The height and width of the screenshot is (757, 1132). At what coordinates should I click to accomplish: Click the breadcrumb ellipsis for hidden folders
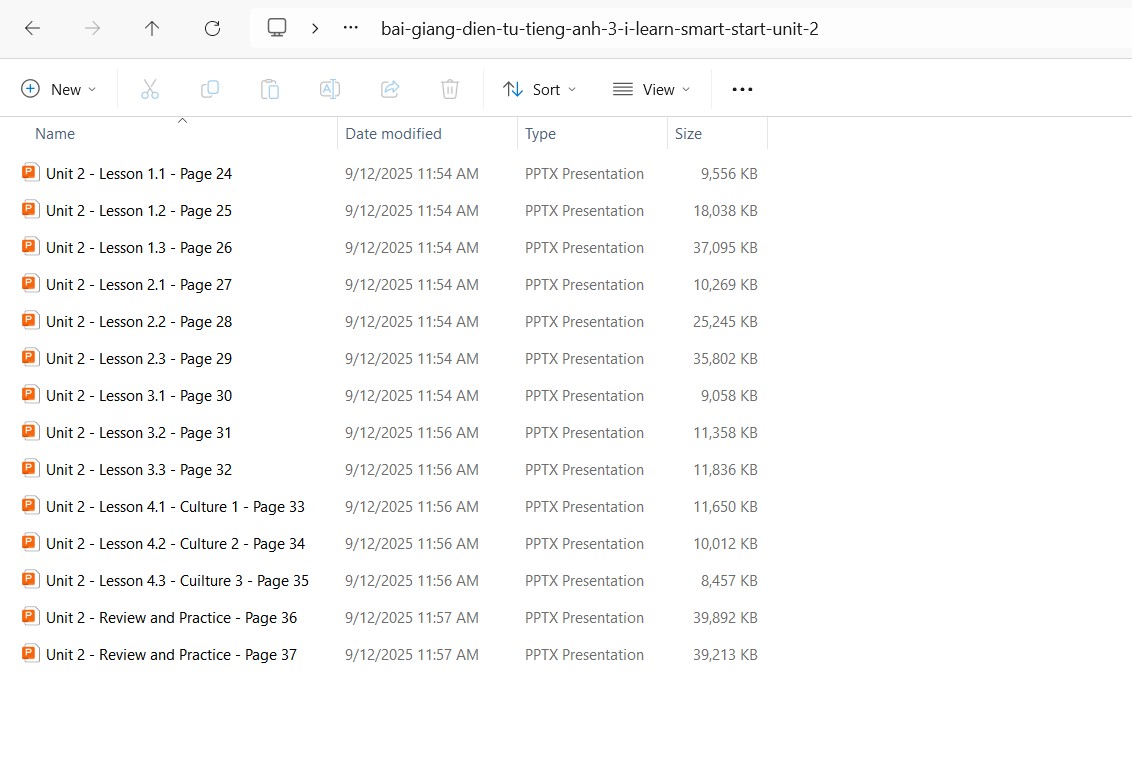(x=350, y=28)
